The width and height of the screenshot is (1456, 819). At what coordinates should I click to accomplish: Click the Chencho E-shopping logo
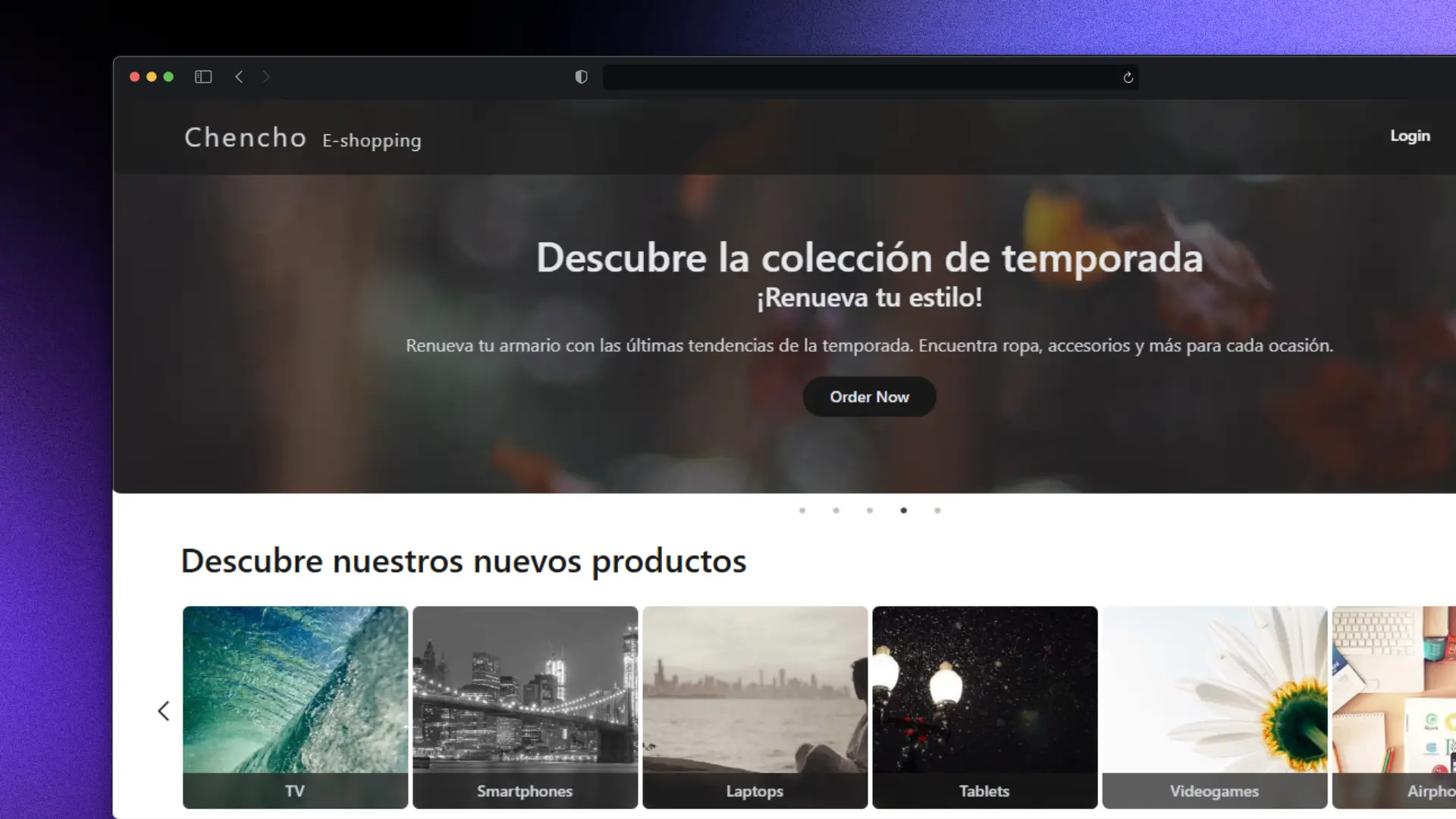[x=303, y=139]
